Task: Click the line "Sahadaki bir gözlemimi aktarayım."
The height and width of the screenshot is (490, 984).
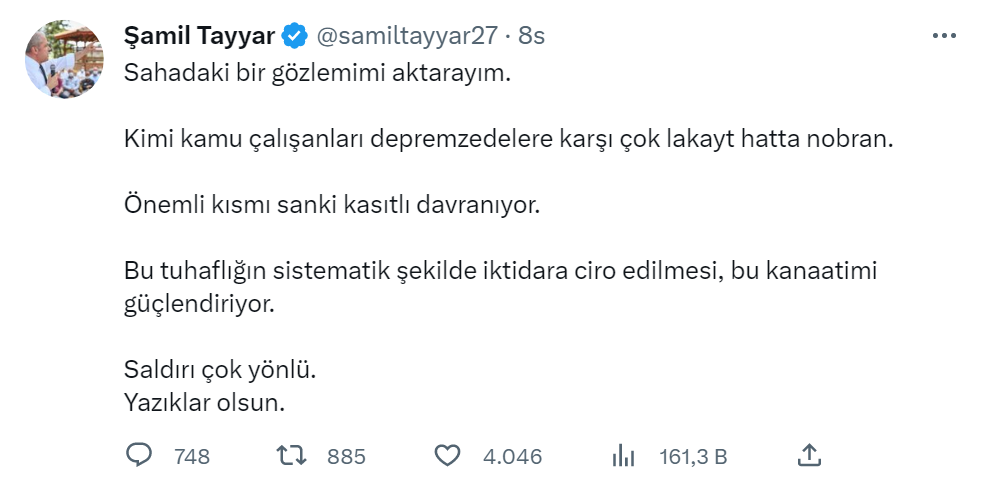Action: coord(317,74)
